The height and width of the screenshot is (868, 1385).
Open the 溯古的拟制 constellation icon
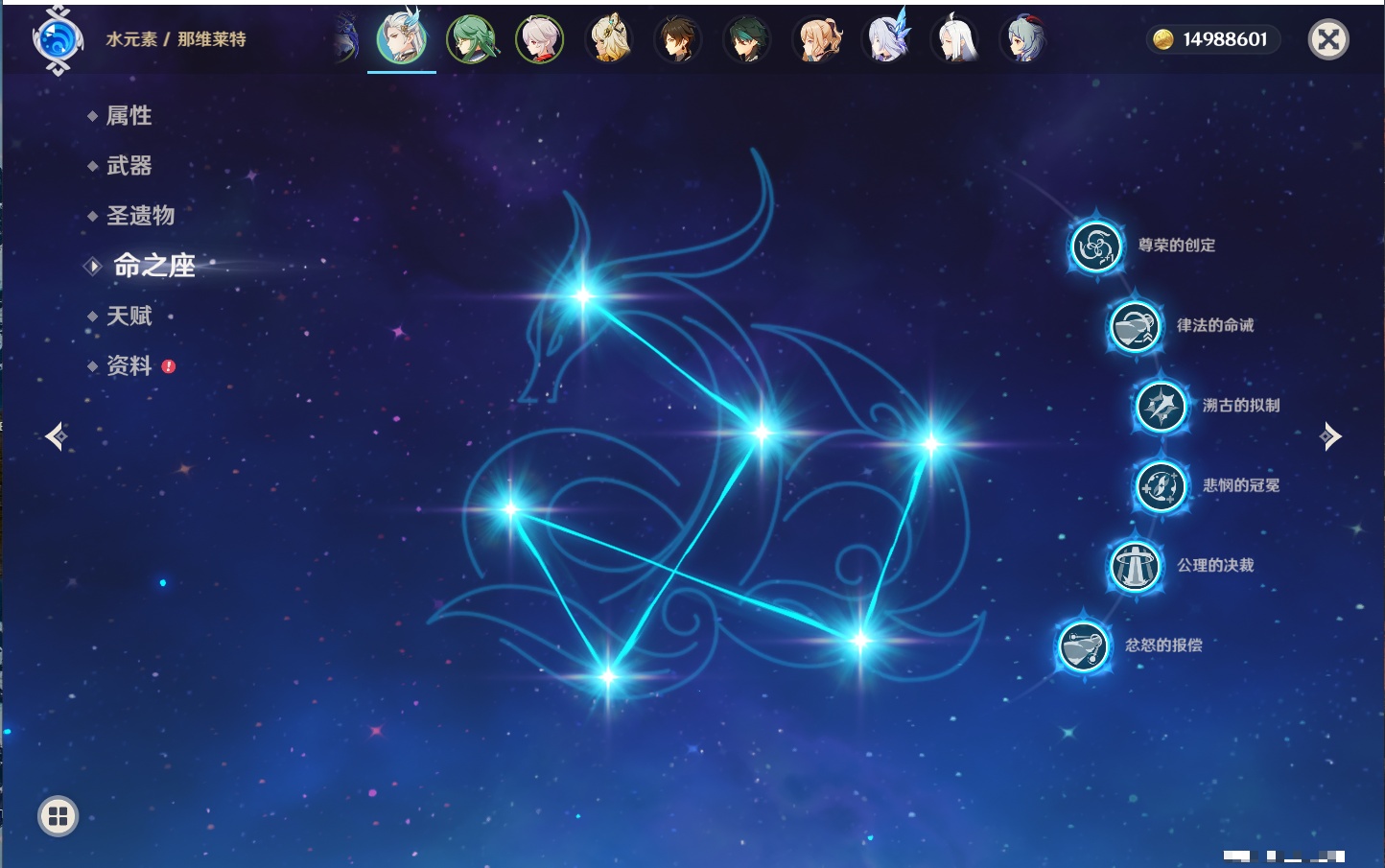coord(1161,406)
